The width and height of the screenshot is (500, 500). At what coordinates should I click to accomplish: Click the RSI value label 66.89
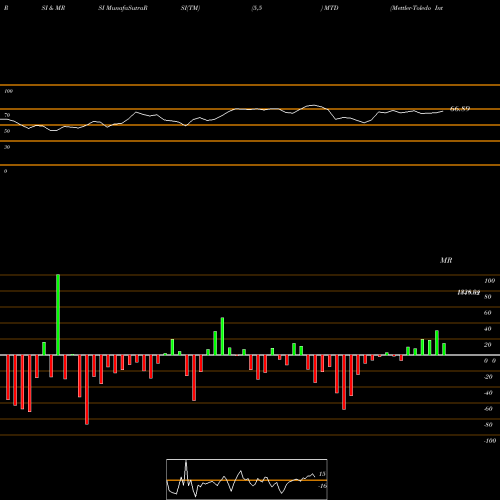[x=460, y=109]
